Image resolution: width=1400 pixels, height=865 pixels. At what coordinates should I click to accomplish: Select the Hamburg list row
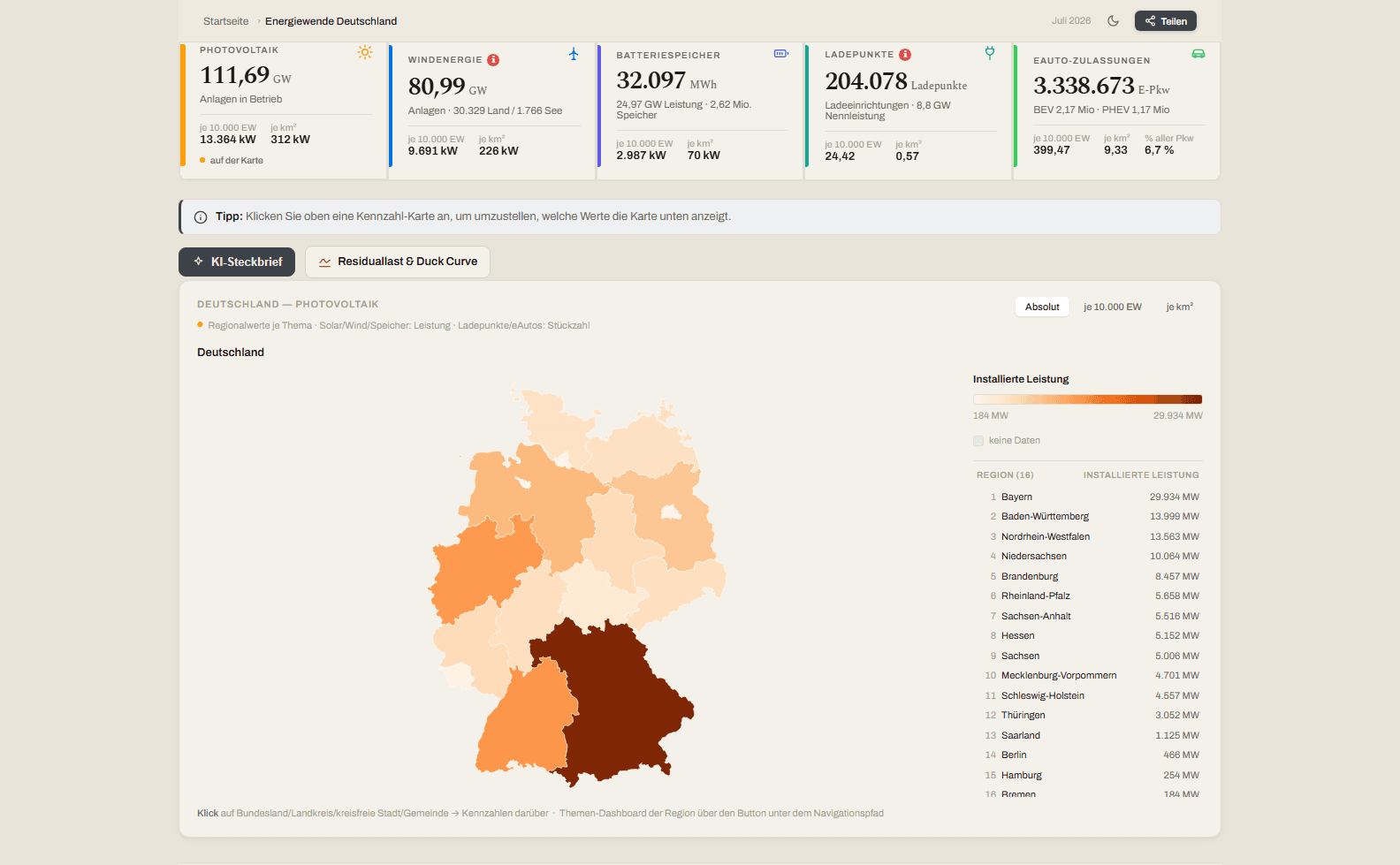1088,776
